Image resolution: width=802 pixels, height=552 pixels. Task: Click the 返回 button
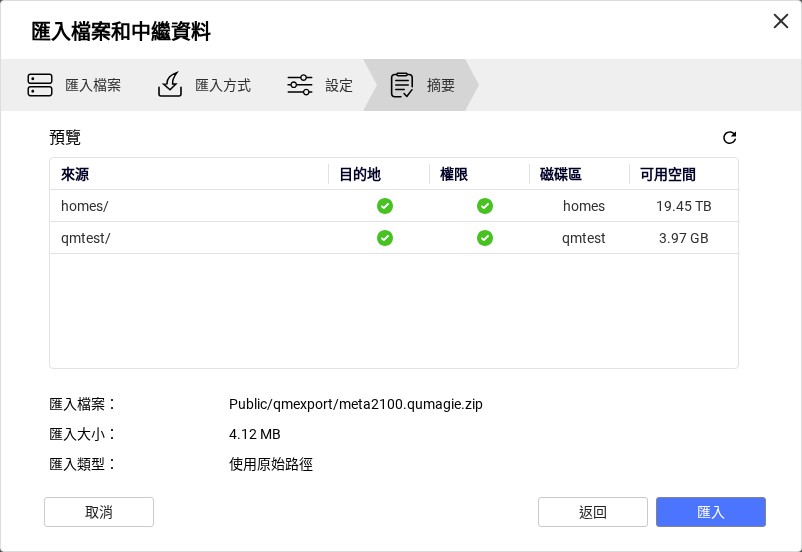[x=593, y=512]
